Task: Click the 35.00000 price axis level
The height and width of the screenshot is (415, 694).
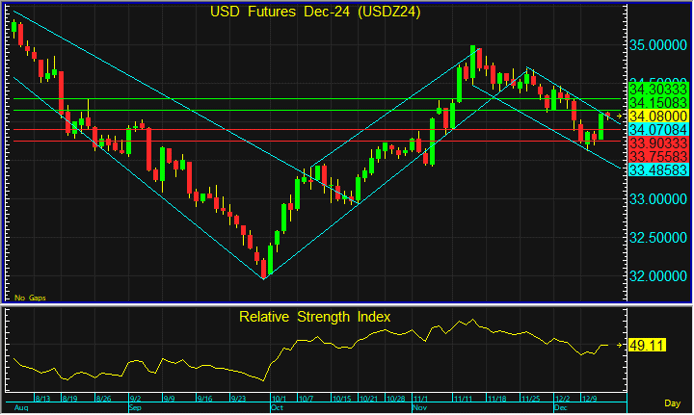Action: click(x=657, y=46)
